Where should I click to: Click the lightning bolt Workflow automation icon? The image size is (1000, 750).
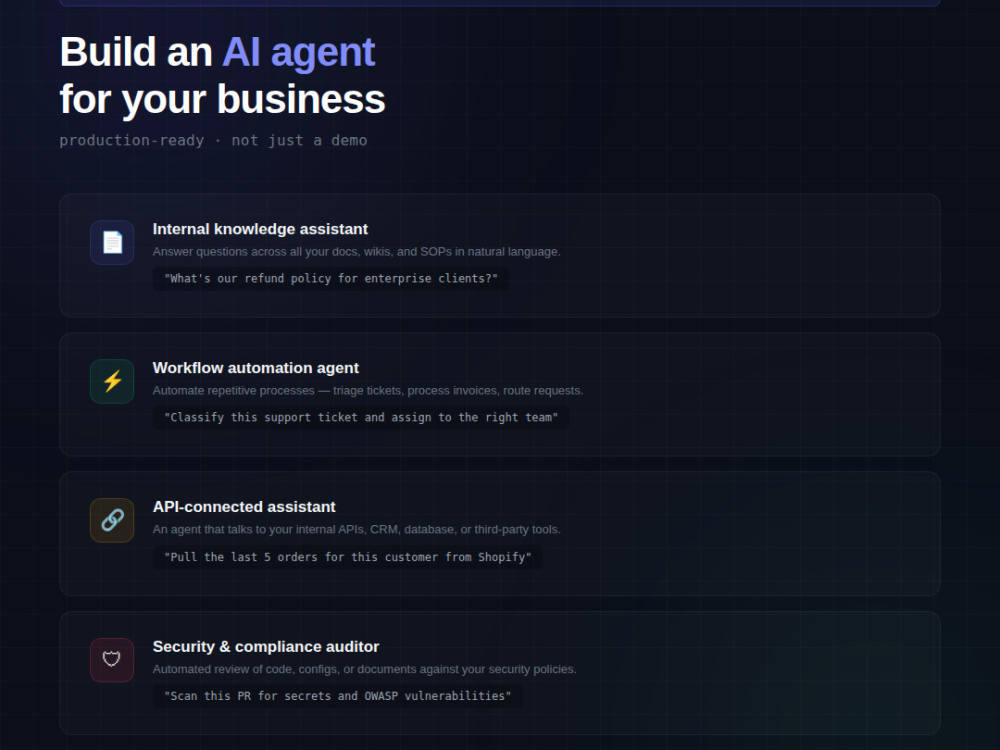112,381
